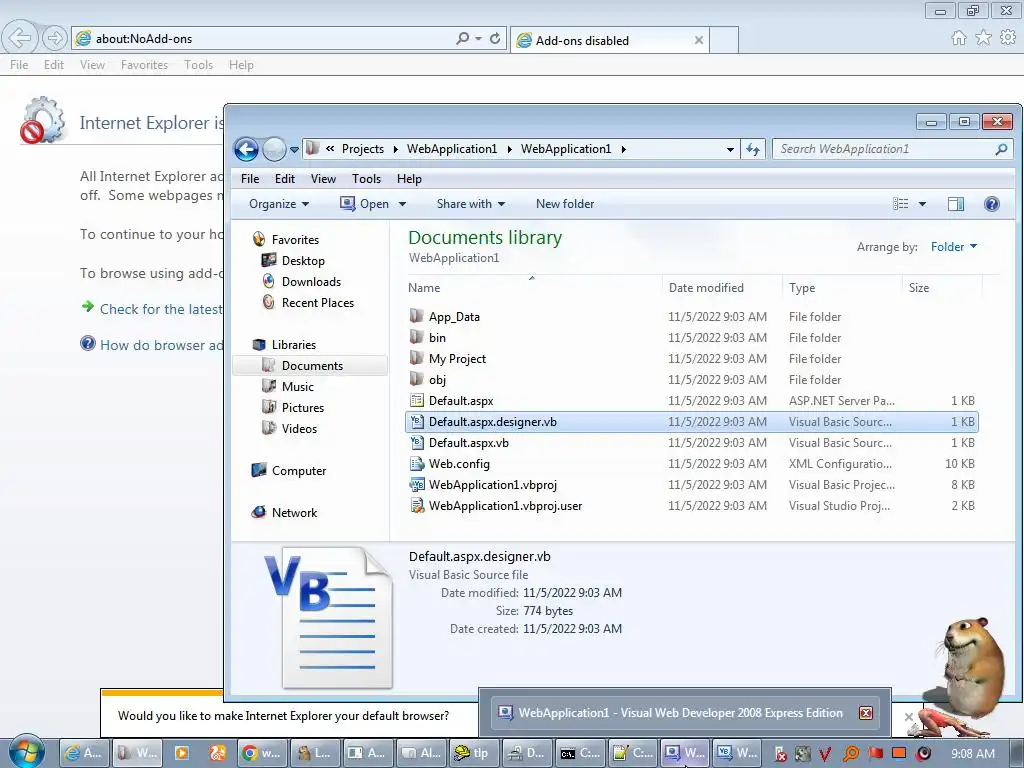This screenshot has width=1024, height=768.
Task: Click the Web.config file icon
Action: pyautogui.click(x=417, y=464)
